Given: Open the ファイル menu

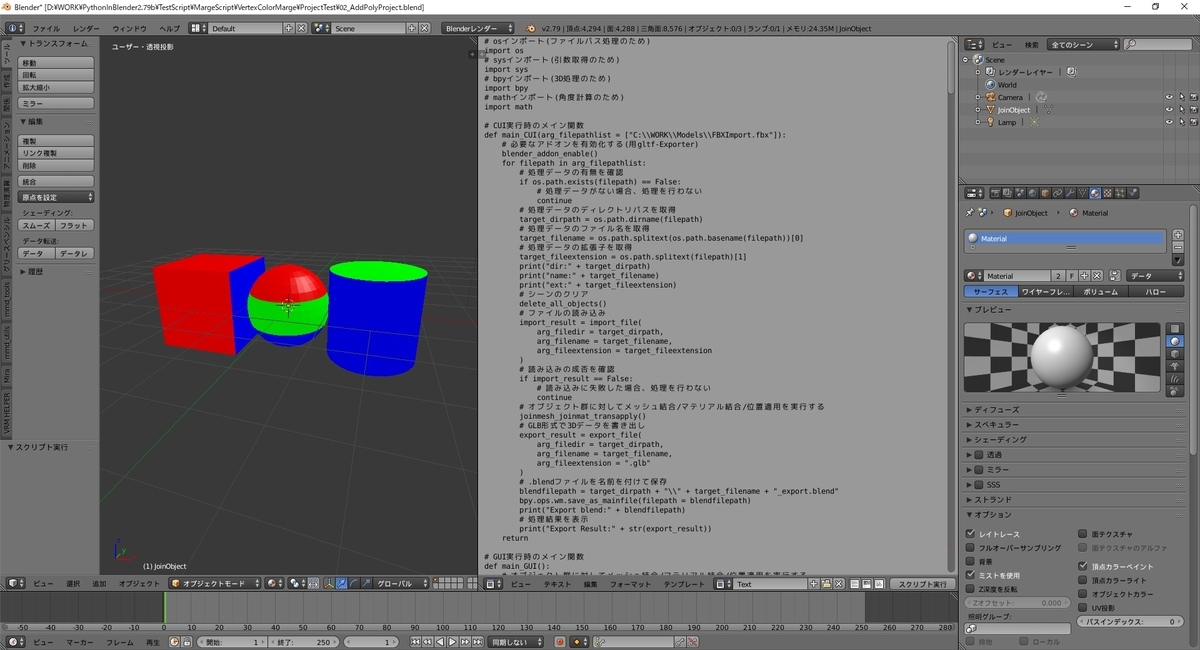Looking at the screenshot, I should coord(46,28).
